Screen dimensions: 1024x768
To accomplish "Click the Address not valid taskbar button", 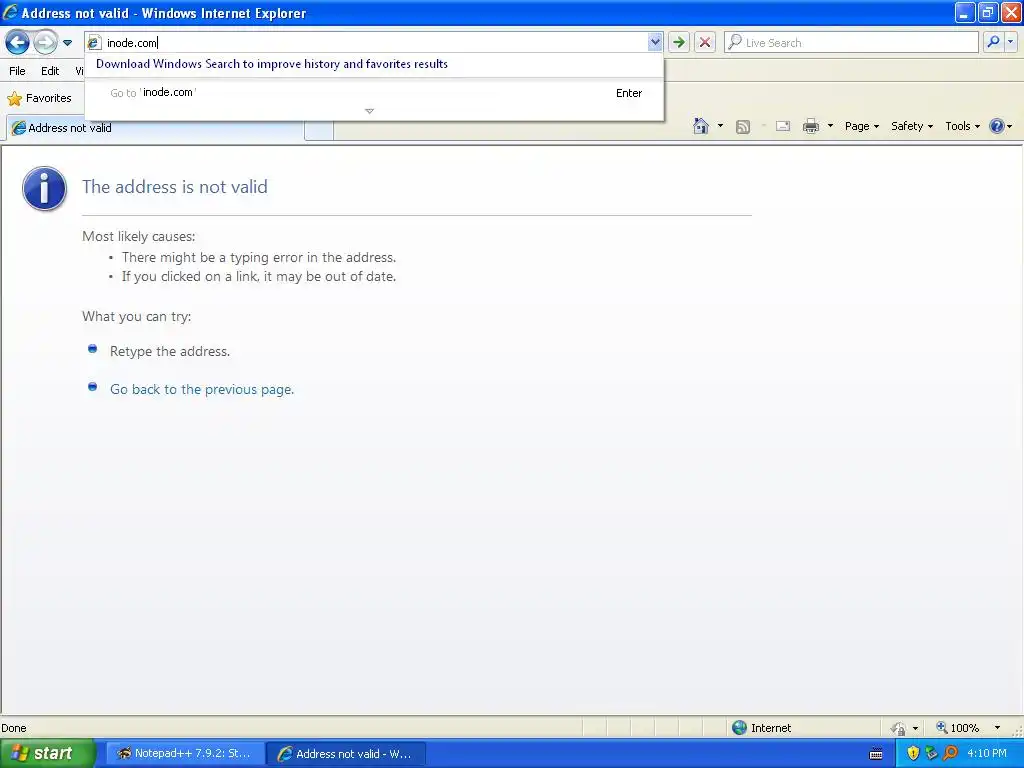I will [346, 754].
